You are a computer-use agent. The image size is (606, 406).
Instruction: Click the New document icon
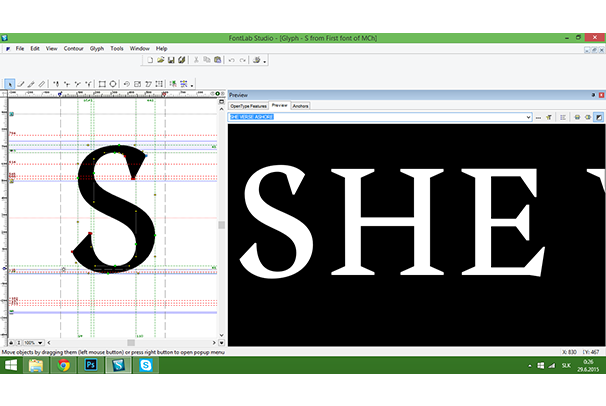coord(149,61)
